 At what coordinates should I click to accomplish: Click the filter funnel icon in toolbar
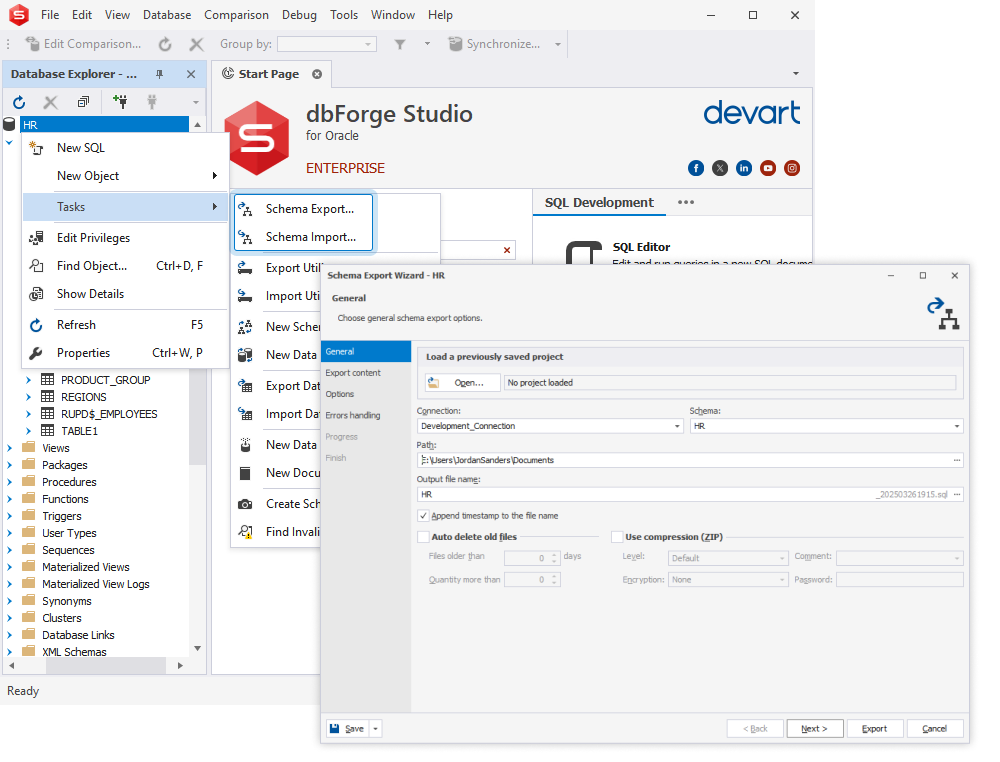point(400,44)
